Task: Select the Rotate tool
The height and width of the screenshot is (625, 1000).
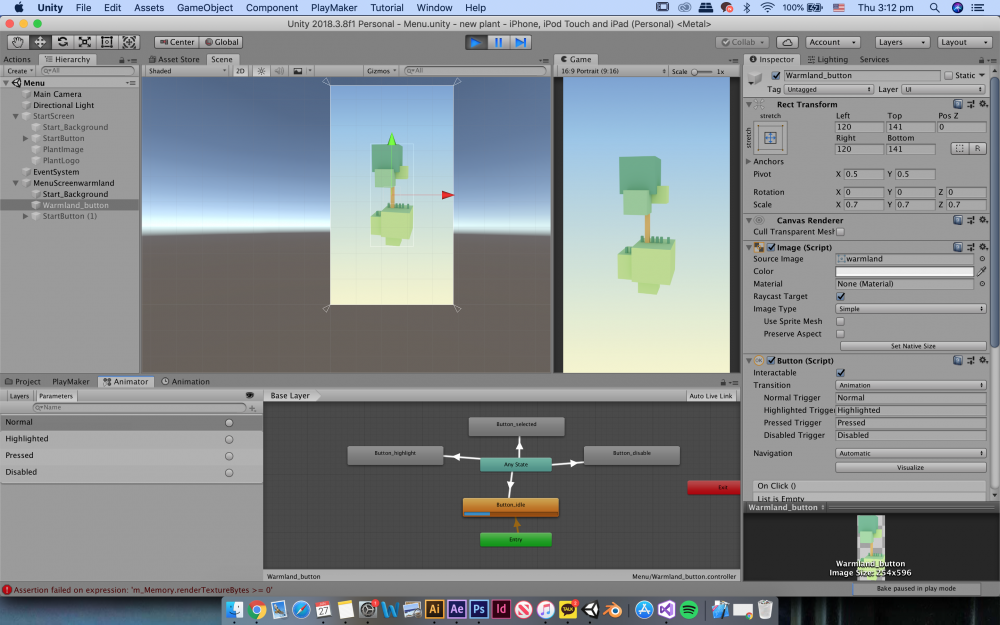Action: click(x=63, y=42)
